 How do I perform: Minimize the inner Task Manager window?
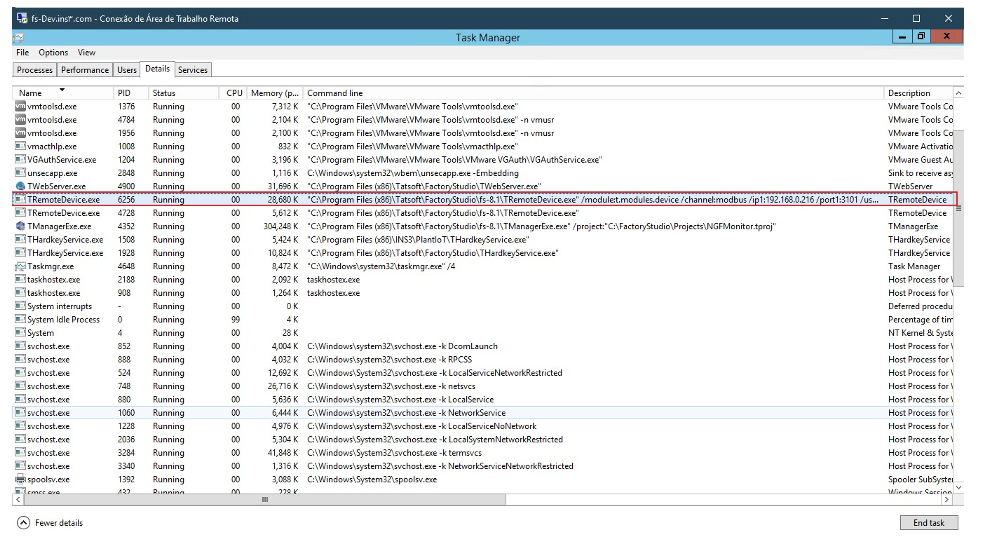coord(902,36)
